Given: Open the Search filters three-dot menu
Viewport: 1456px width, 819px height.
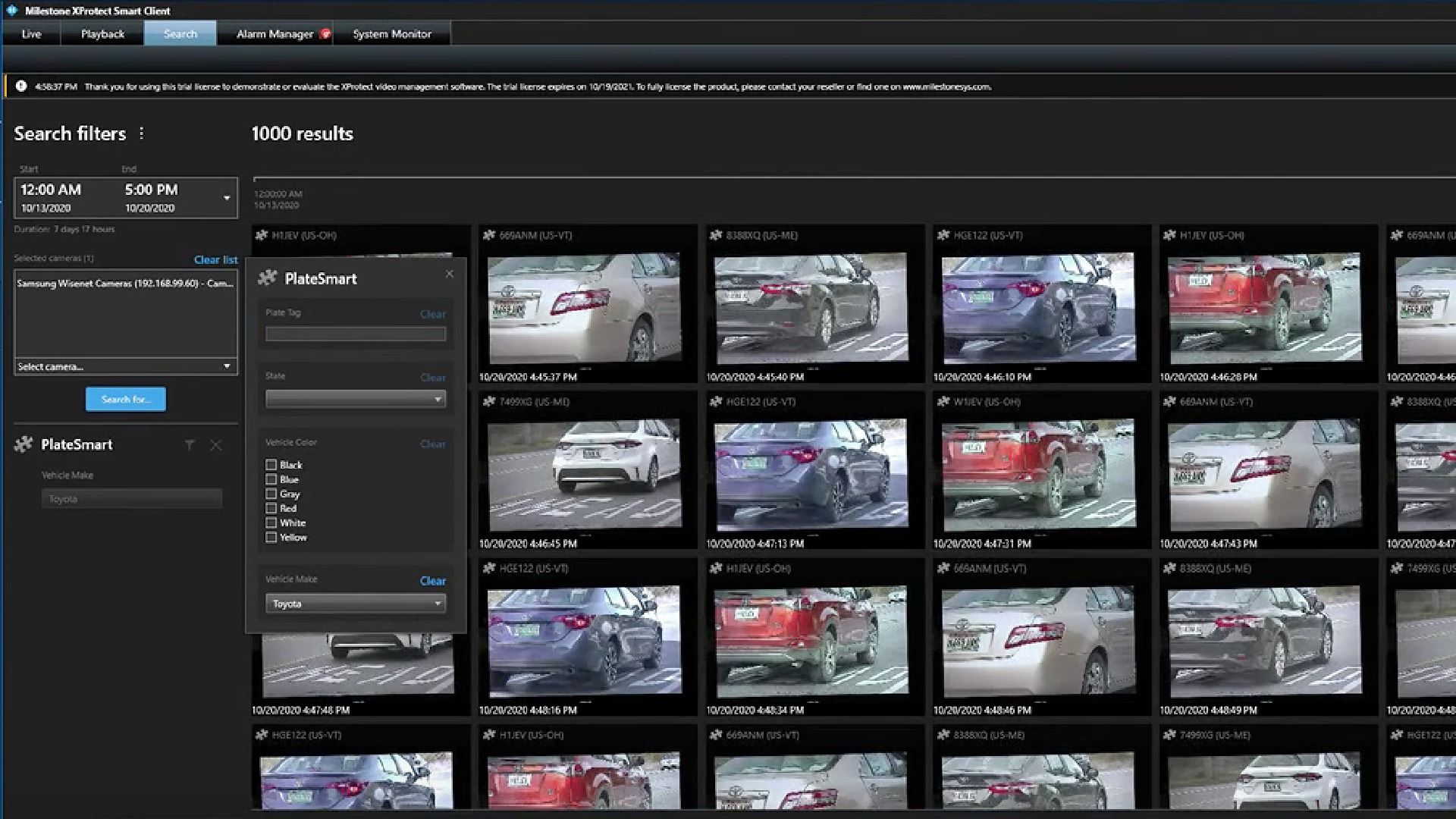Looking at the screenshot, I should click(141, 133).
